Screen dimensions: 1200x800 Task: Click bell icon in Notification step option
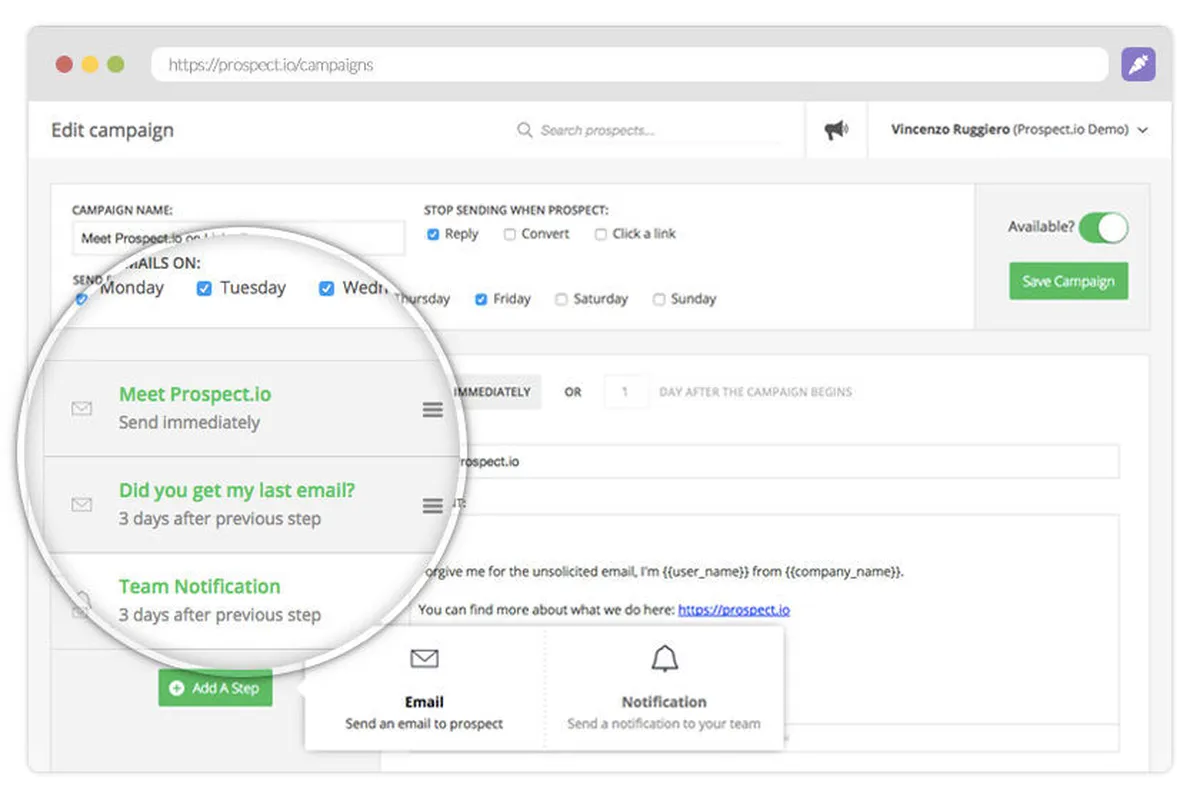(x=664, y=658)
